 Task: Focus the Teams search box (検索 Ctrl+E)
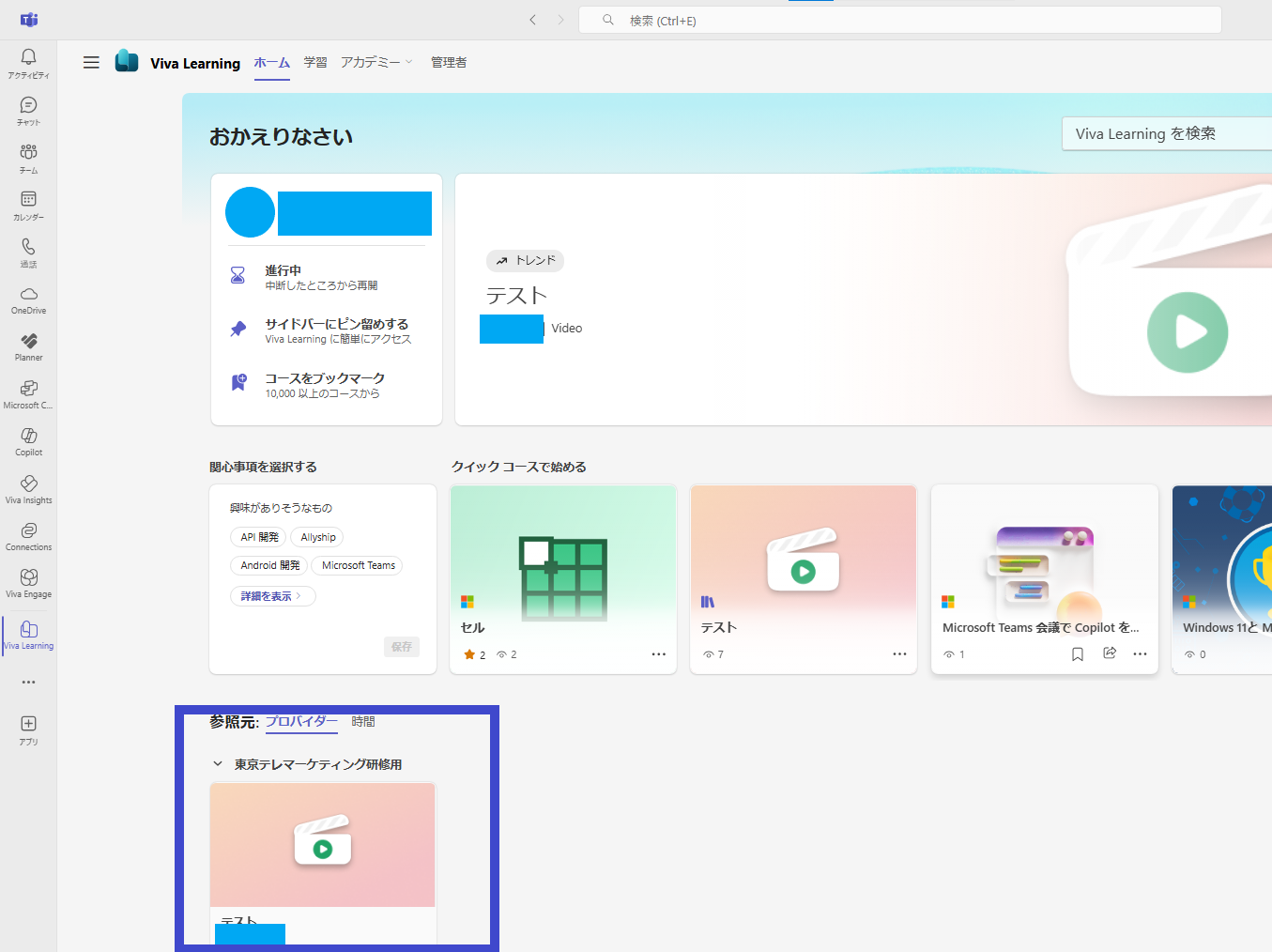[x=900, y=20]
